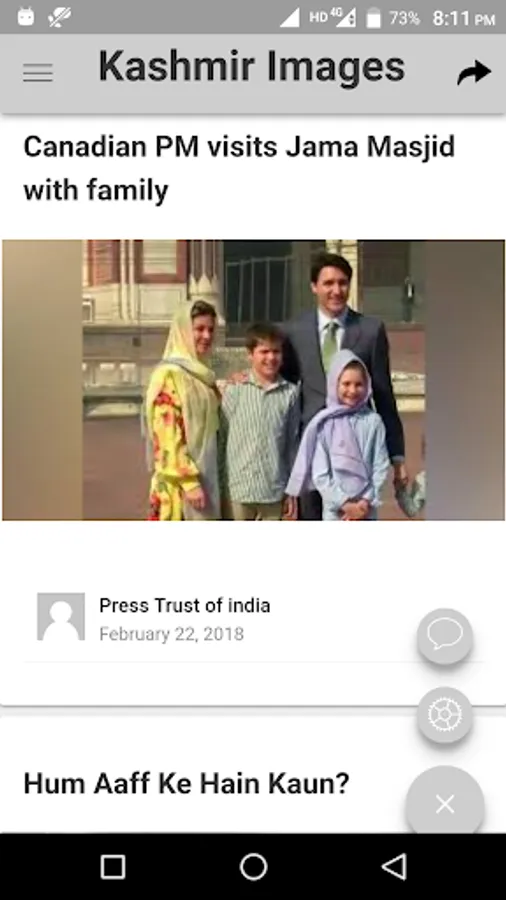Tap the share arrow icon
Screen dimensions: 506x900
[x=474, y=73]
